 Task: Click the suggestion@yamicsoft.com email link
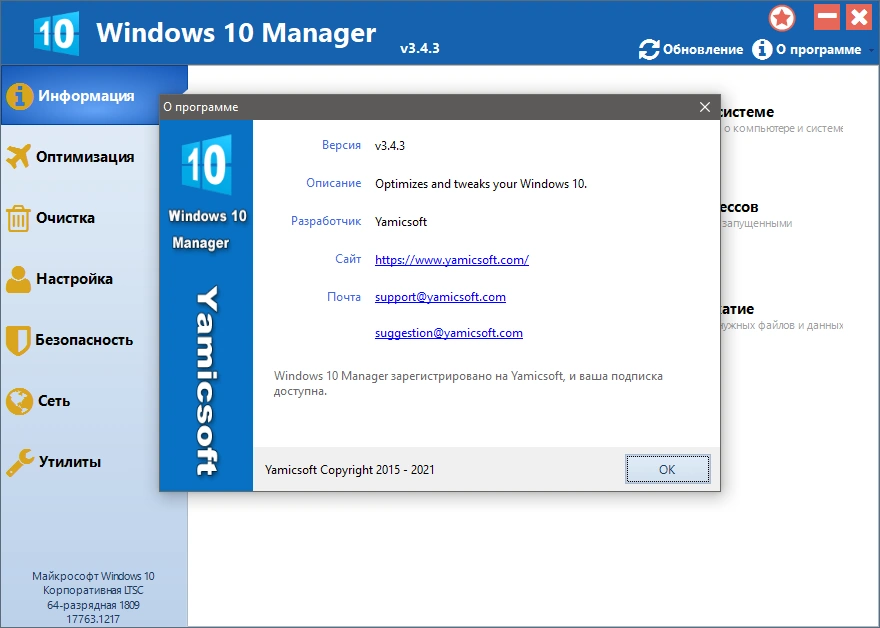pos(448,333)
